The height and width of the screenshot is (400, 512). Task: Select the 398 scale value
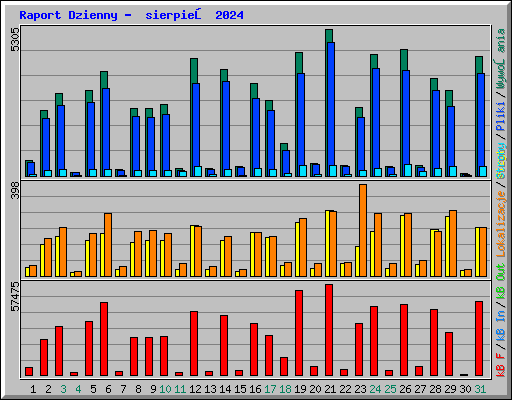coord(15,190)
